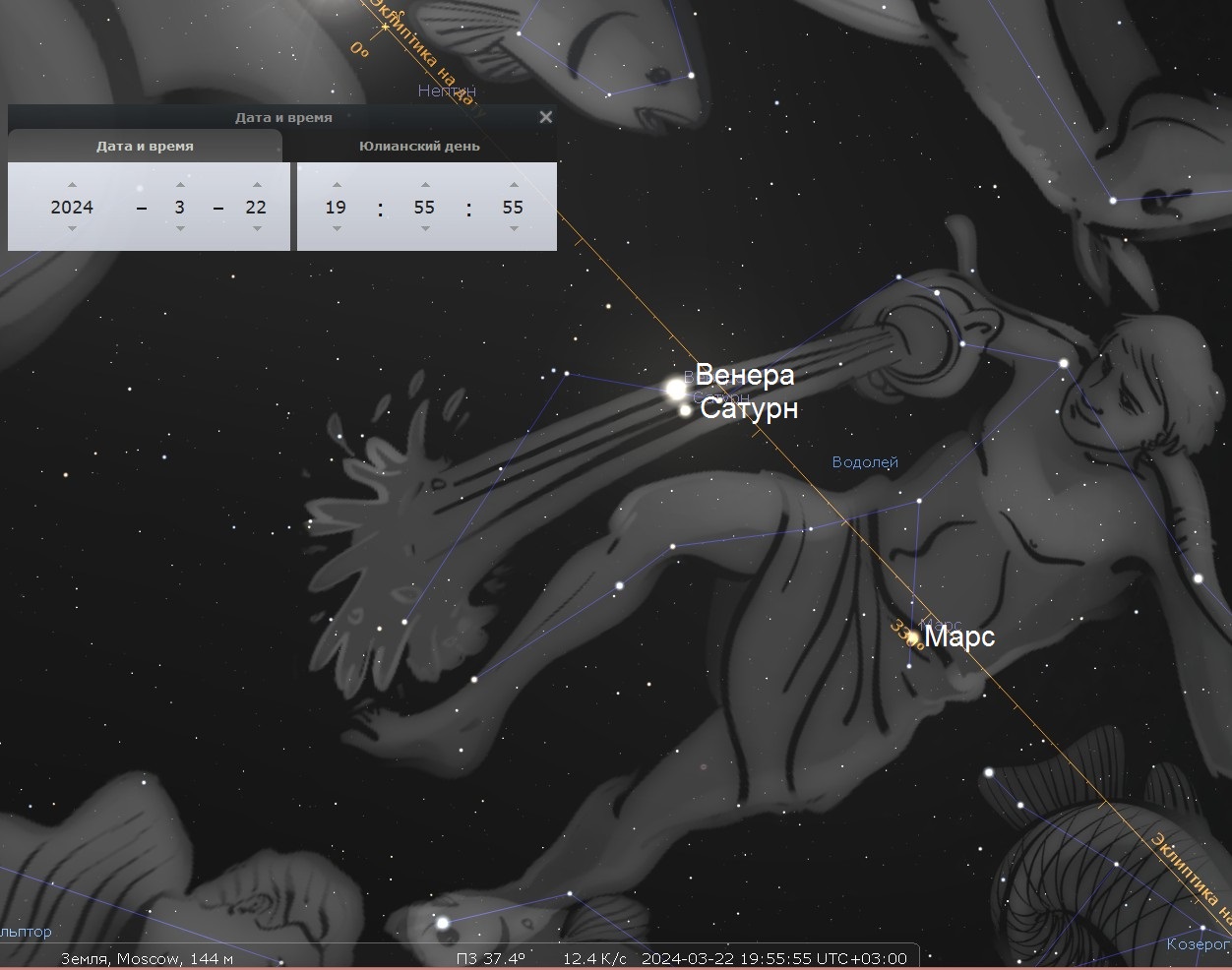Viewport: 1232px width, 970px height.
Task: Select the planet Сатурн in the sky
Action: click(685, 410)
